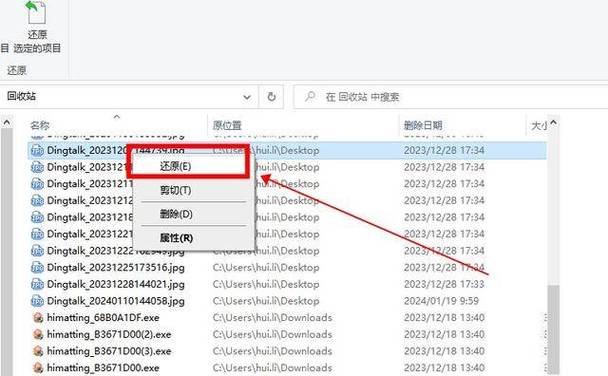Click the jpg icon of Dingtalk_20240110144058.jpg
The height and width of the screenshot is (376, 608).
click(37, 301)
